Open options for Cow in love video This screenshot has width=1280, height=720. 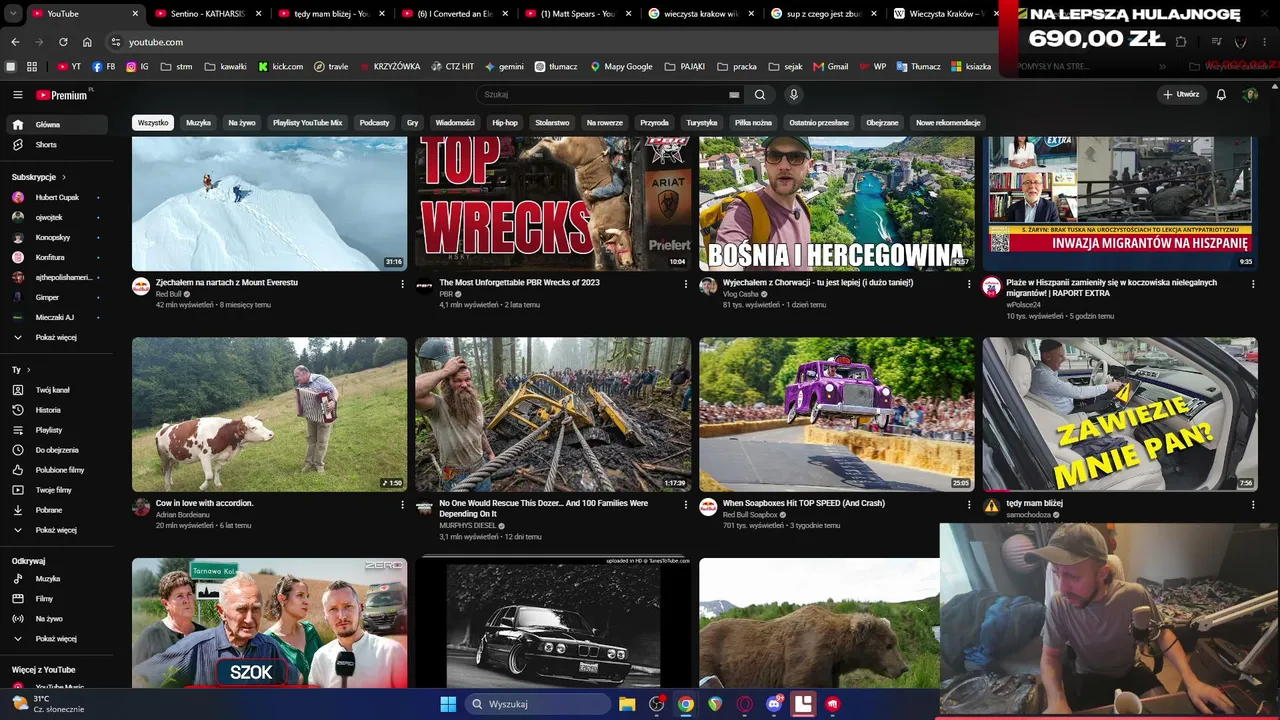pos(402,505)
